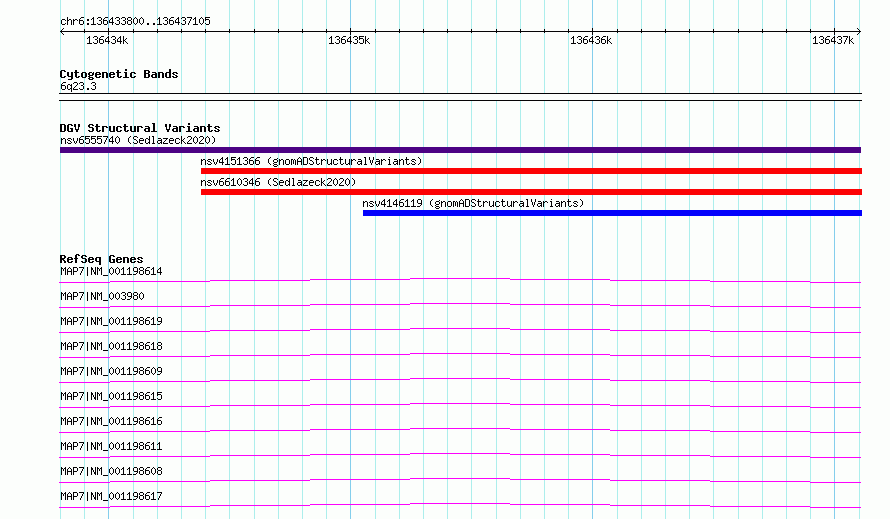Select transcript MAP7|NM_001198614
Viewport: 890px width, 519px height.
[111, 271]
